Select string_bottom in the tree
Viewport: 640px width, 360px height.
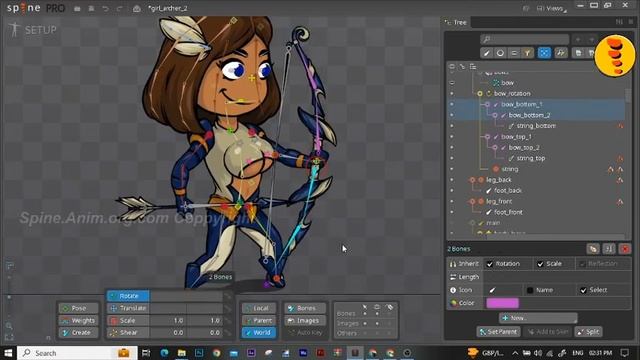pyautogui.click(x=536, y=126)
